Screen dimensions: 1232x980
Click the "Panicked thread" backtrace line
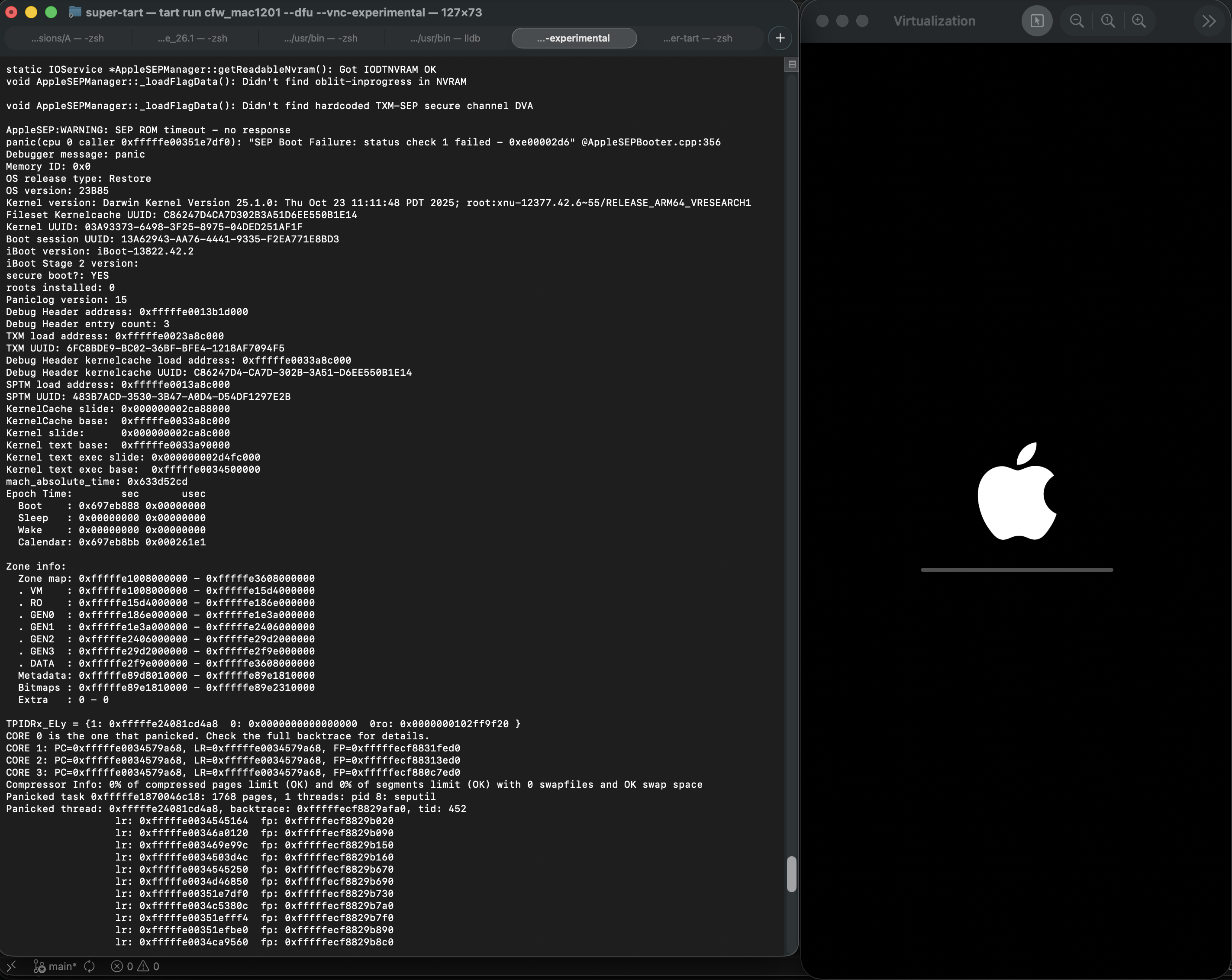pyautogui.click(x=236, y=809)
